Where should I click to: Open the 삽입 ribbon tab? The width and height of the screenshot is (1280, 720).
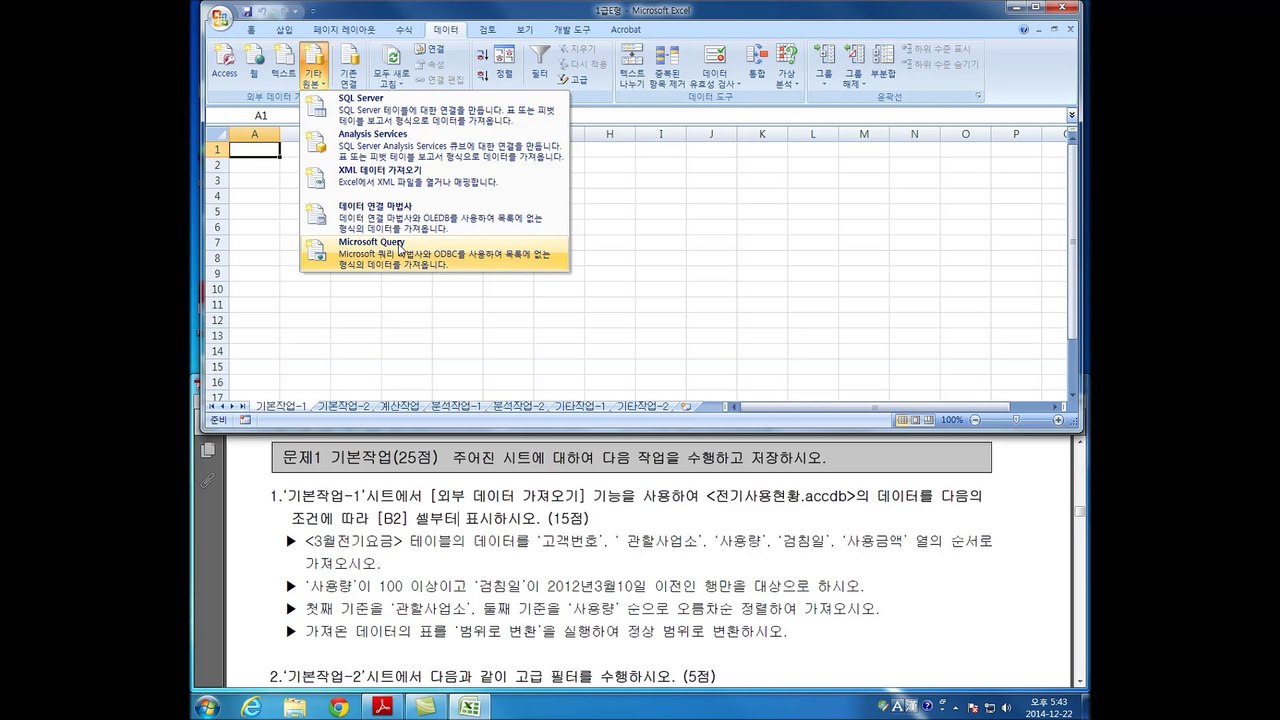click(x=285, y=30)
